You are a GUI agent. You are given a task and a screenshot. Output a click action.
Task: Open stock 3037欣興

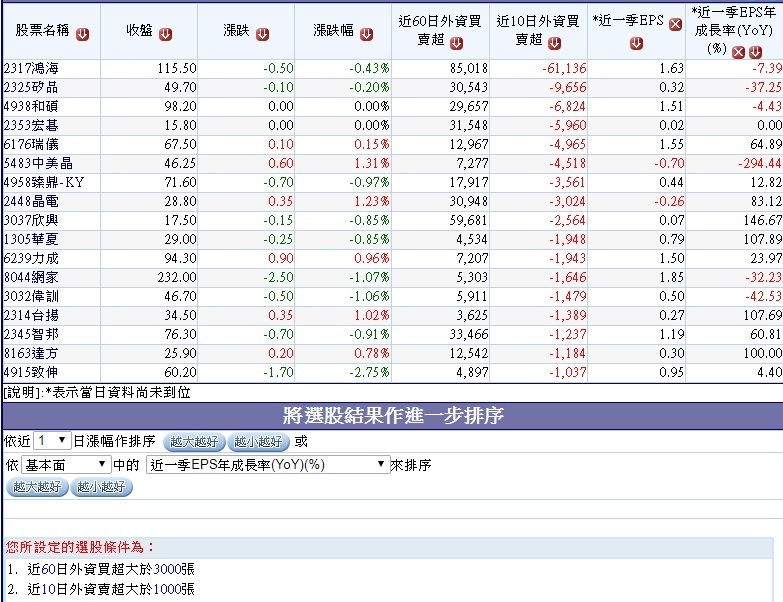(31, 220)
